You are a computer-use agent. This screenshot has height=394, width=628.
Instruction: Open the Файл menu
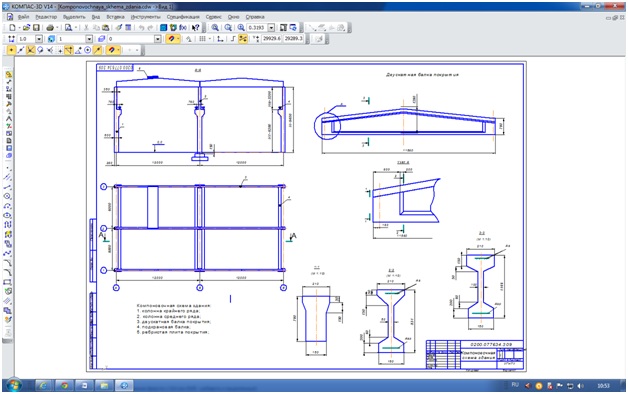click(x=24, y=17)
